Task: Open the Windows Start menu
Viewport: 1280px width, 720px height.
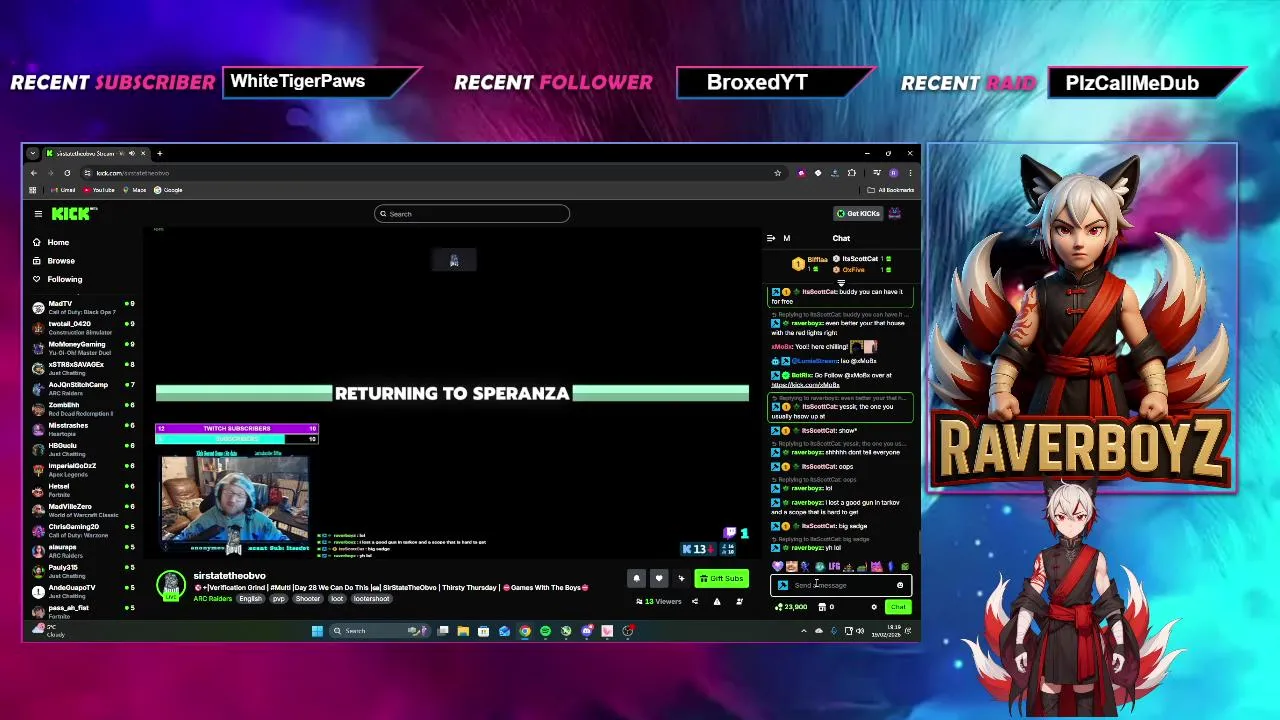Action: [317, 631]
